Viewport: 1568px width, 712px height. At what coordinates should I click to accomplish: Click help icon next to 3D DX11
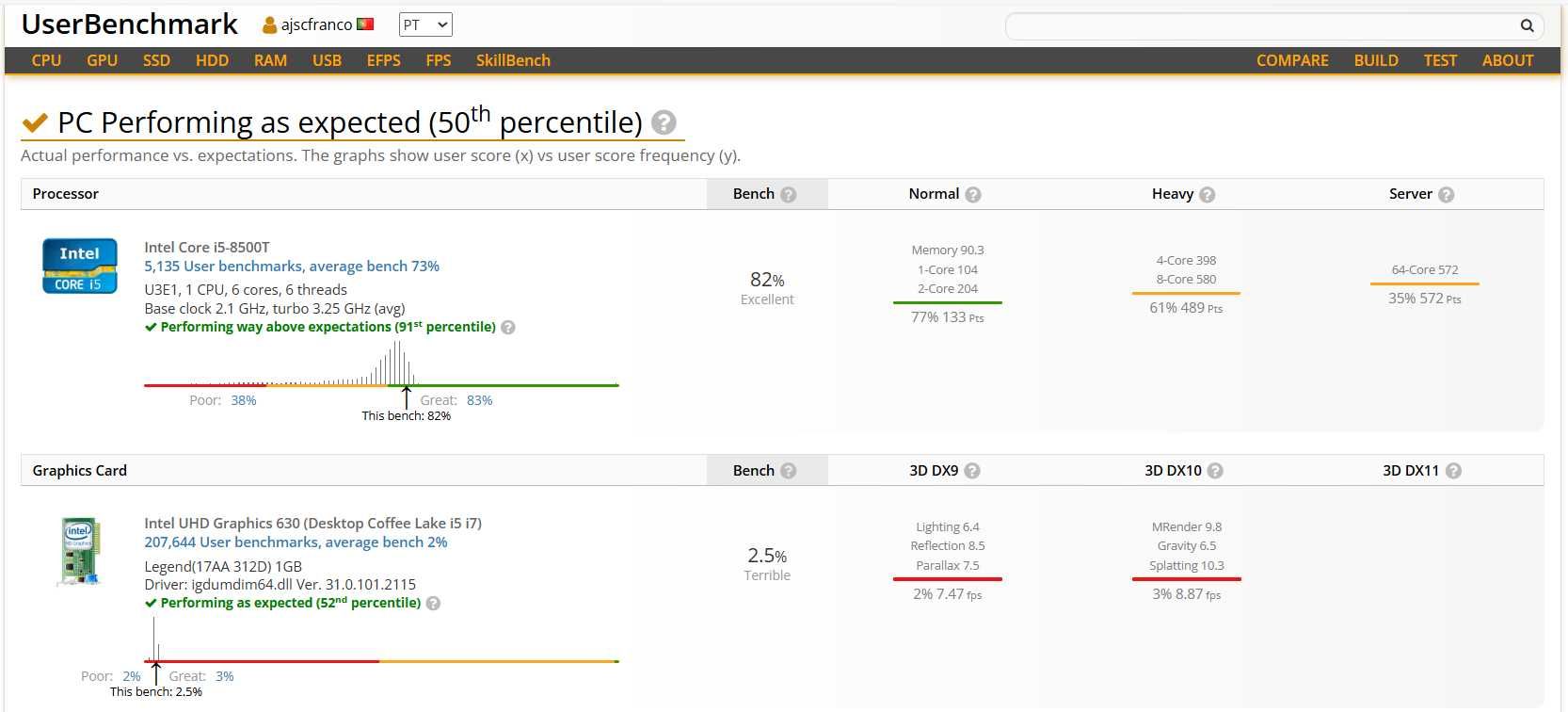coord(1453,471)
